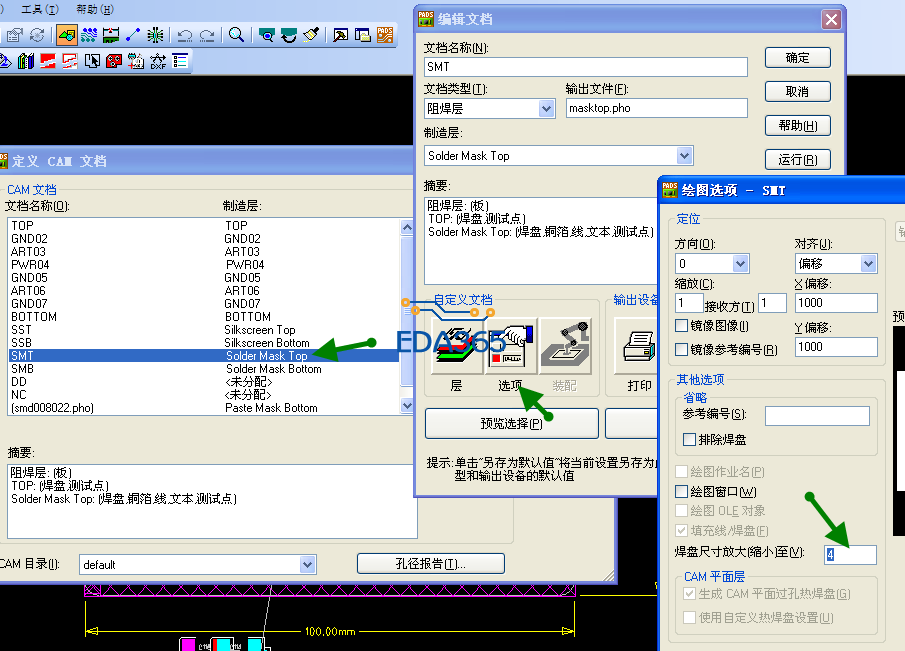Click the scale (缩放) input field
Screen dimensions: 905x651
tap(689, 303)
